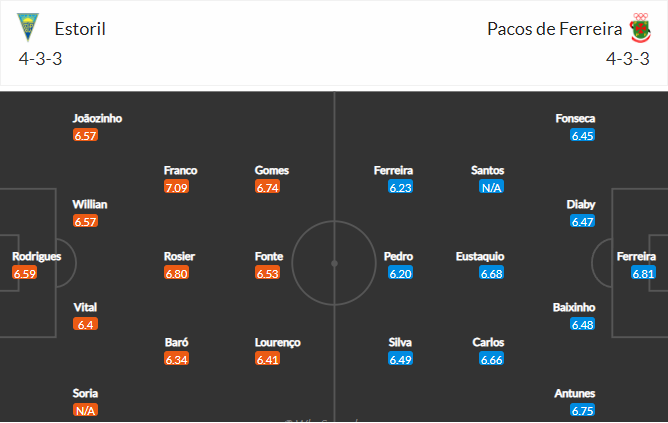
Task: Click player Lourenço's name
Action: (278, 342)
